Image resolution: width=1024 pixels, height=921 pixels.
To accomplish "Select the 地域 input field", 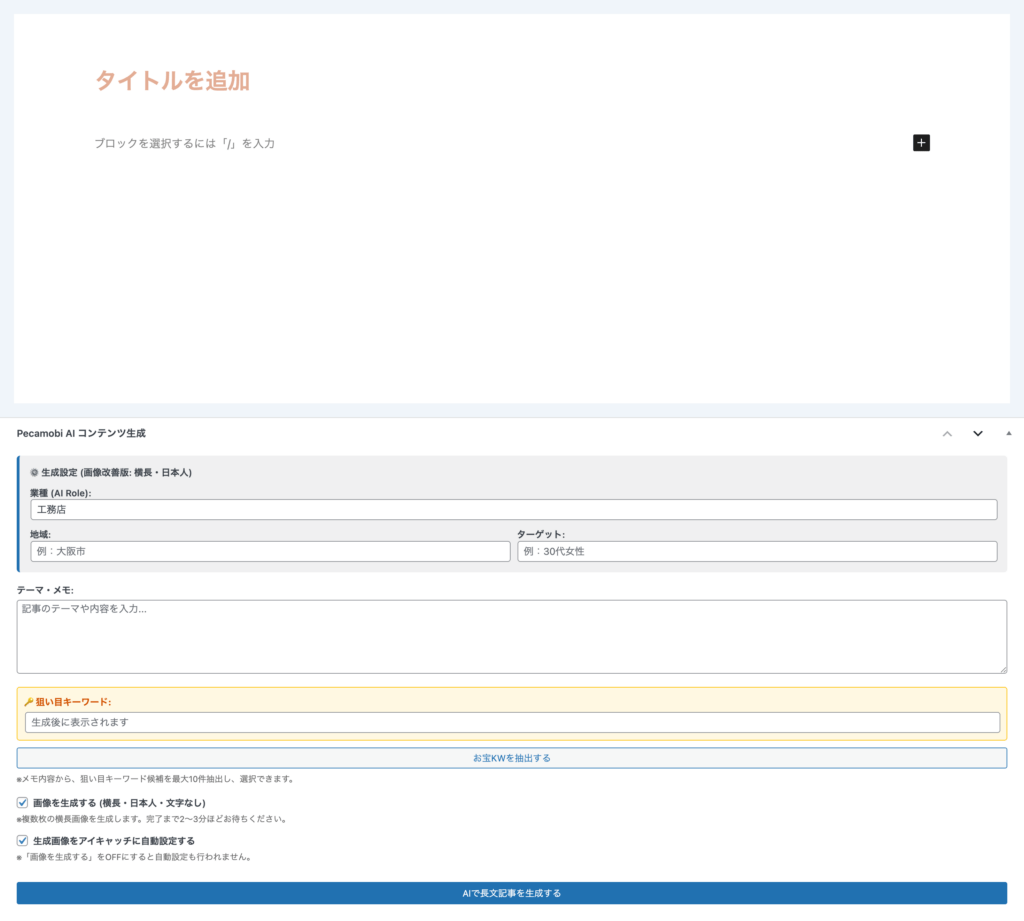I will 270,552.
